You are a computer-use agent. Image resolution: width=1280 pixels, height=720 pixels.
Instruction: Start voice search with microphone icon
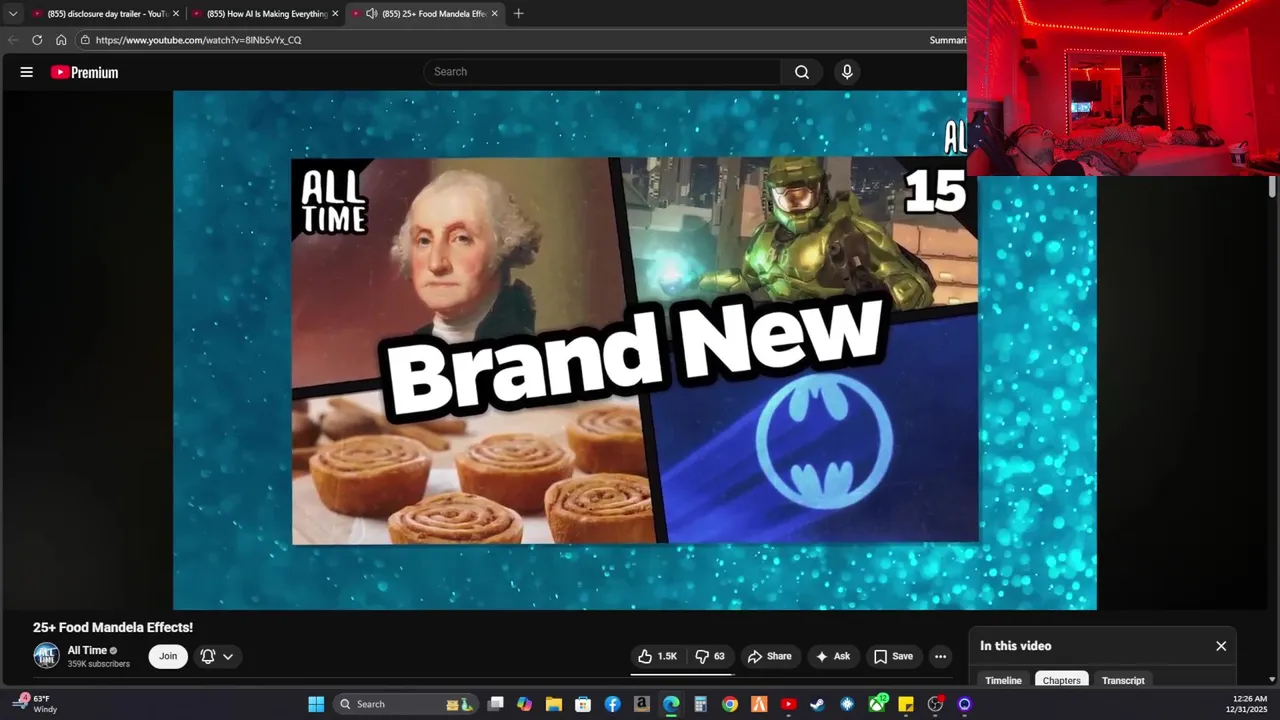click(847, 72)
